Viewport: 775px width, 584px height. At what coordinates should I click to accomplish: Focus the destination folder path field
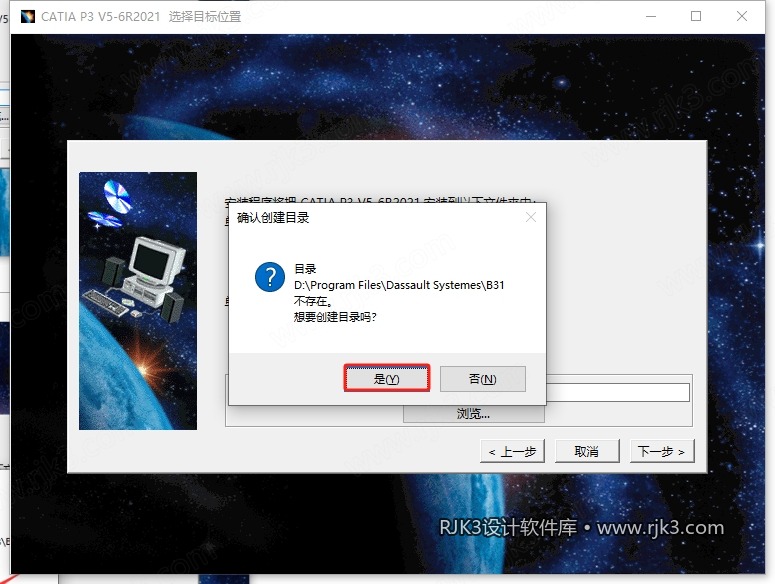[617, 393]
